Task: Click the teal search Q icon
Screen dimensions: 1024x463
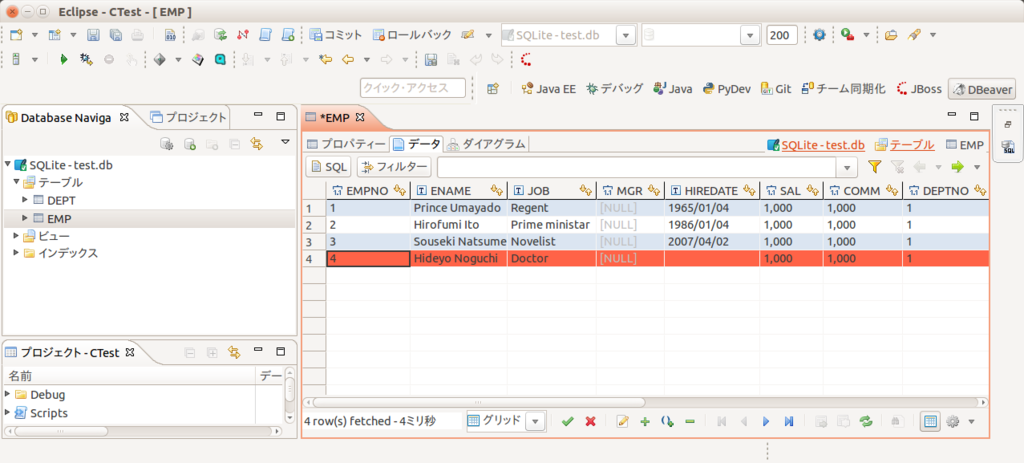Action: coord(220,59)
